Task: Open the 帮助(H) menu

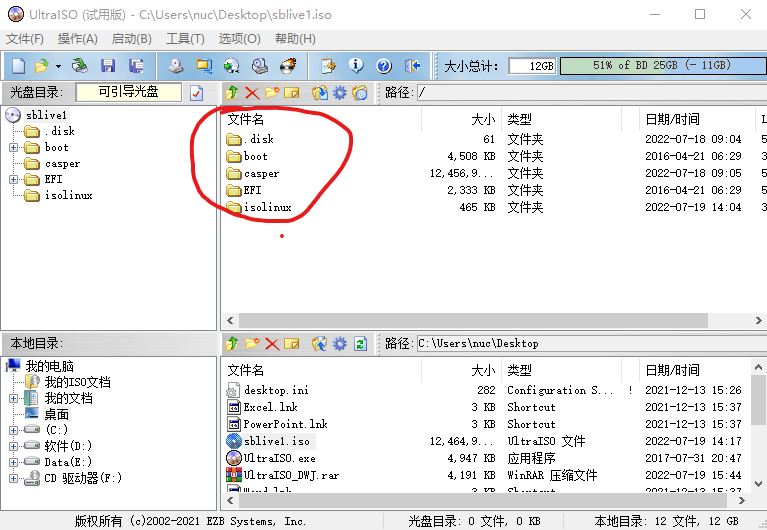Action: coord(295,39)
